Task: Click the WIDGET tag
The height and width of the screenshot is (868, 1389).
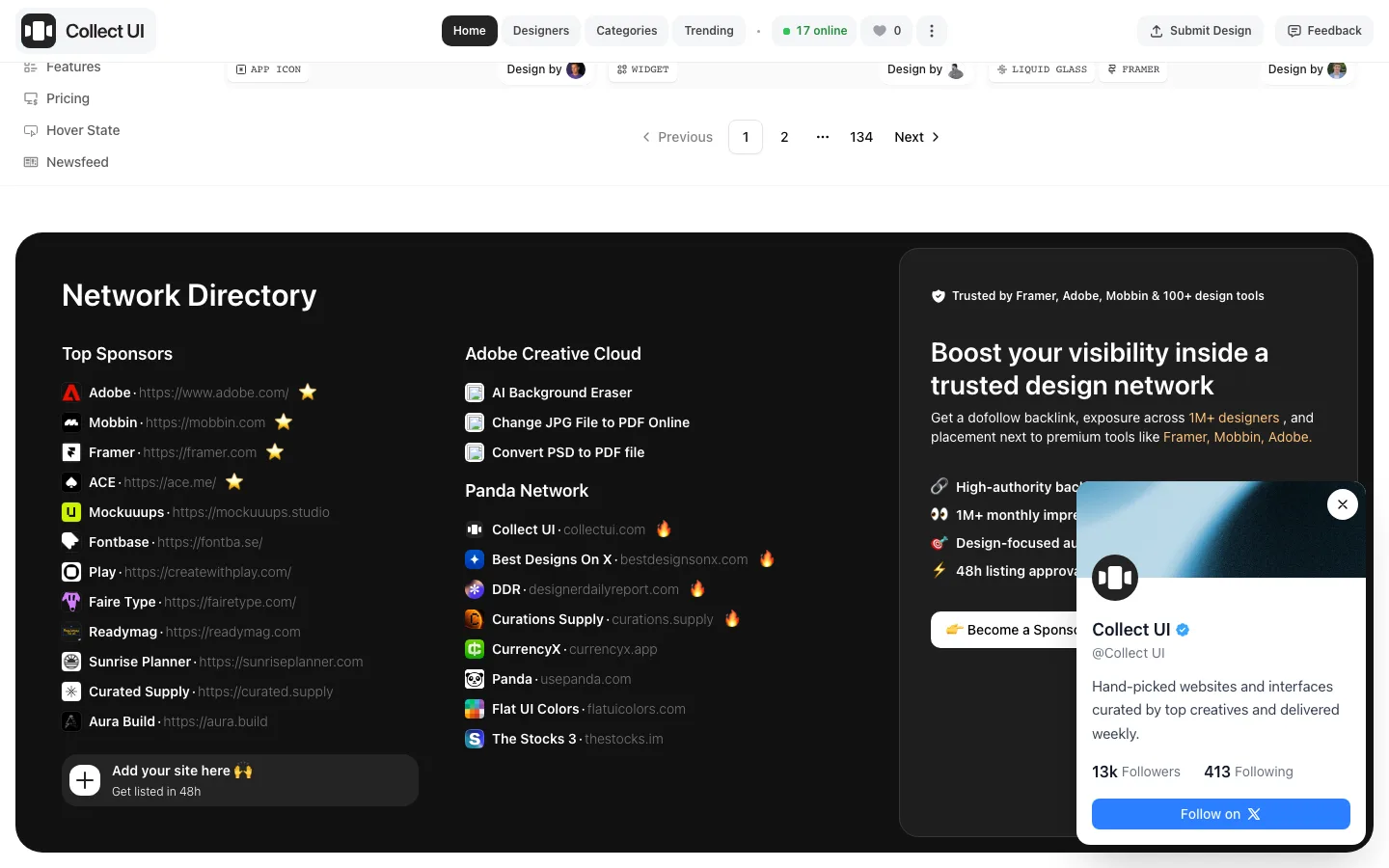Action: click(x=642, y=69)
